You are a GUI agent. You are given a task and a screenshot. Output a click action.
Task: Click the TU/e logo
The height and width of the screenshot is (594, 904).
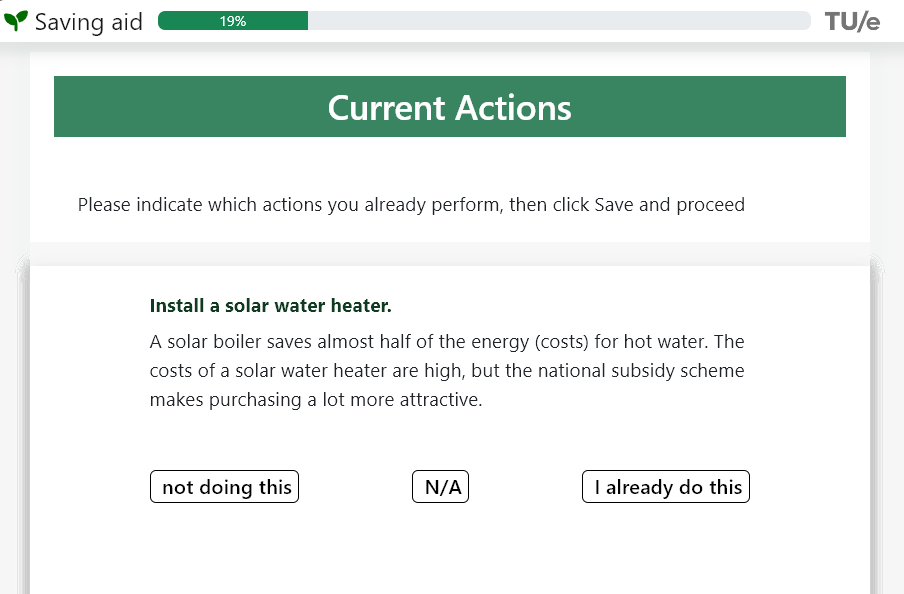(852, 21)
